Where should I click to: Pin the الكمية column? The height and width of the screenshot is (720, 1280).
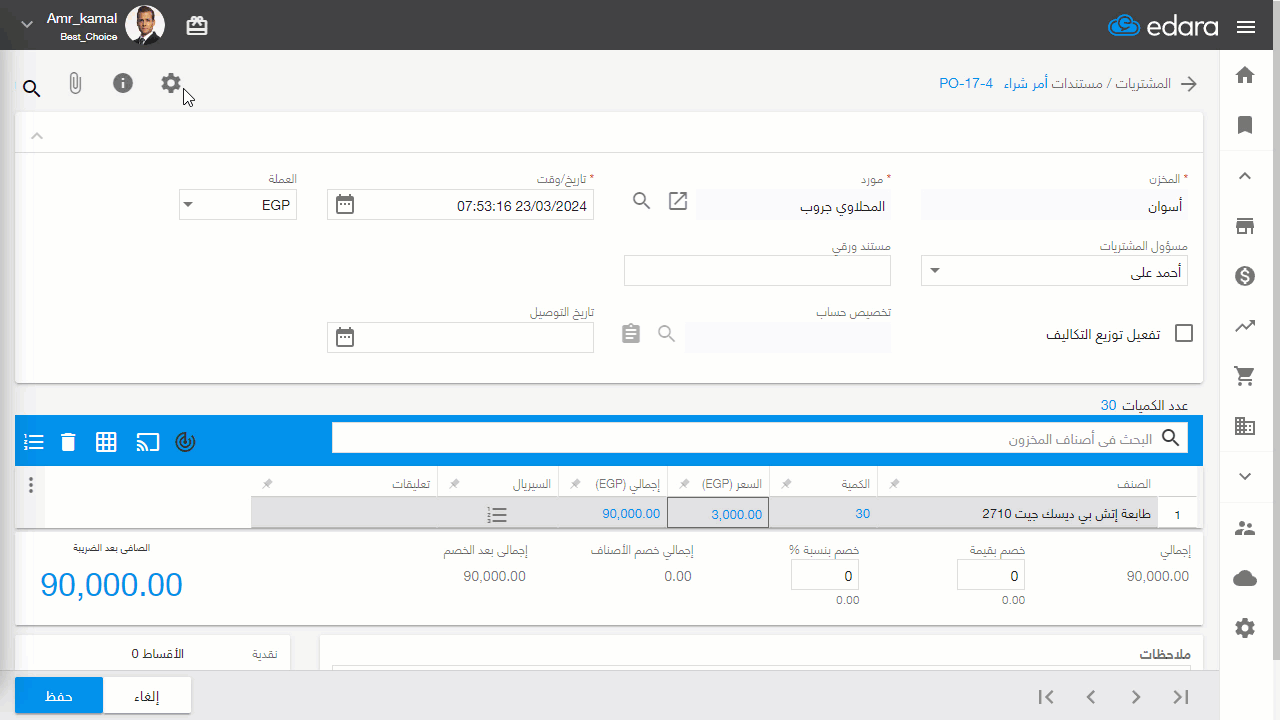(x=785, y=484)
